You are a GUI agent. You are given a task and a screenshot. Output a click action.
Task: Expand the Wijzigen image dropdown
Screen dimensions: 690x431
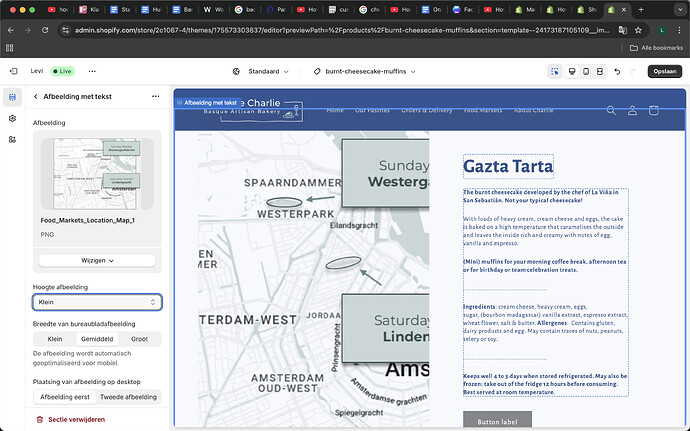point(97,260)
